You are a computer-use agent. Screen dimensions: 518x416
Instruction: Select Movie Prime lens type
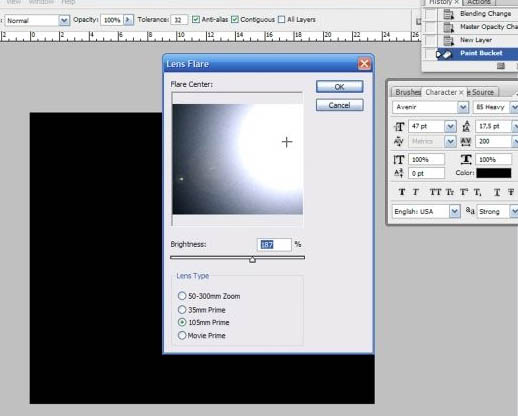point(182,335)
